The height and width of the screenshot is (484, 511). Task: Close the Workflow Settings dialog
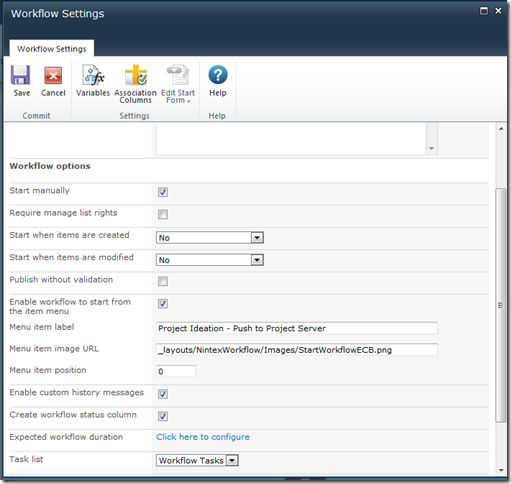click(498, 11)
